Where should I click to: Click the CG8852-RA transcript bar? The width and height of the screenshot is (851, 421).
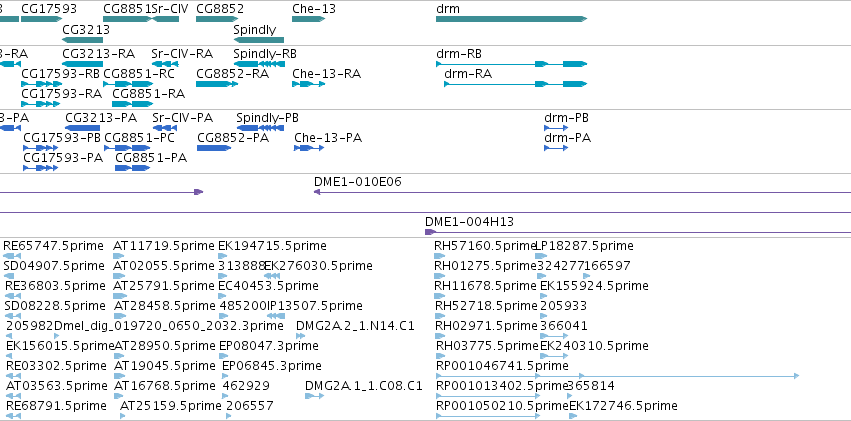pos(217,84)
